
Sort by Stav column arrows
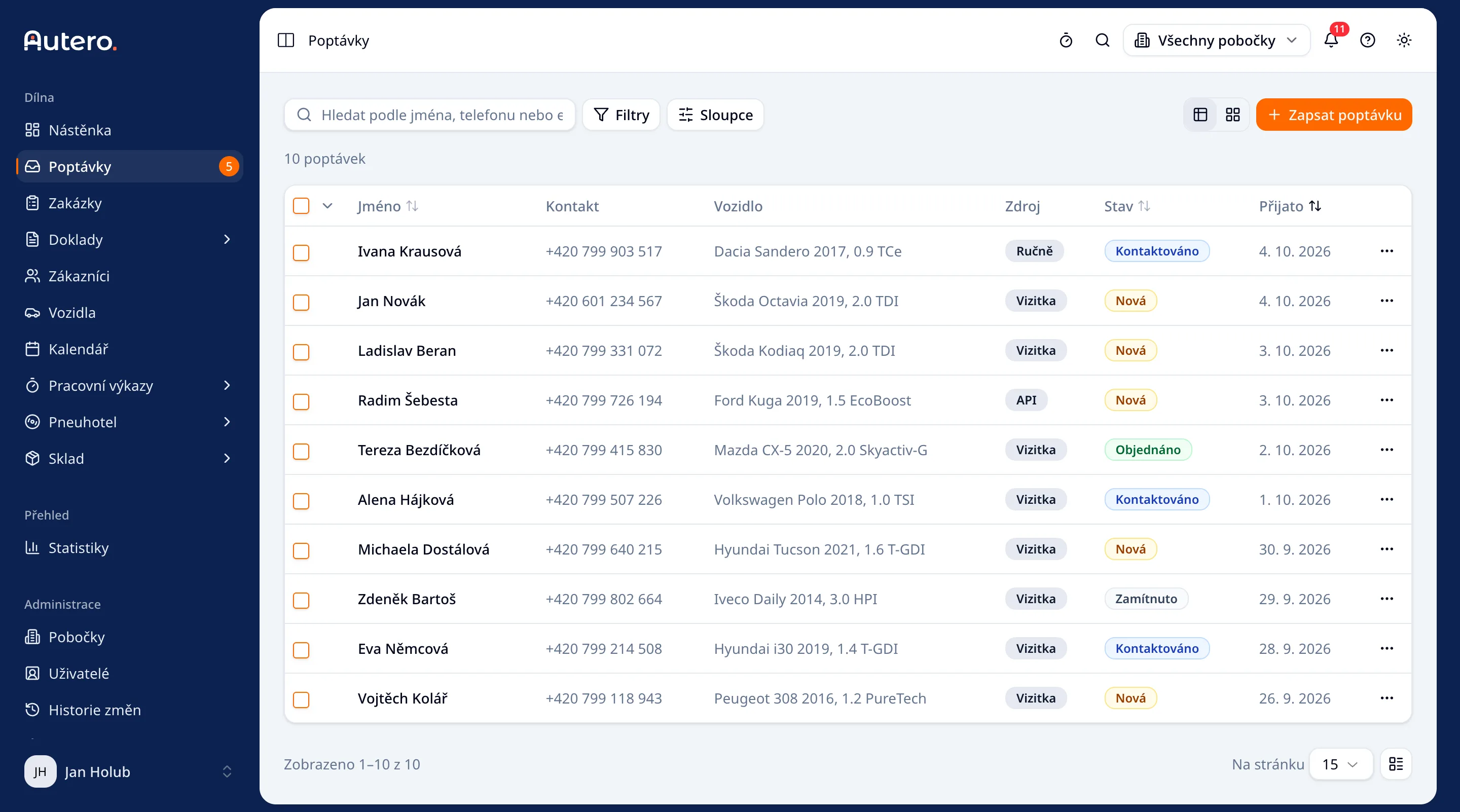1144,206
